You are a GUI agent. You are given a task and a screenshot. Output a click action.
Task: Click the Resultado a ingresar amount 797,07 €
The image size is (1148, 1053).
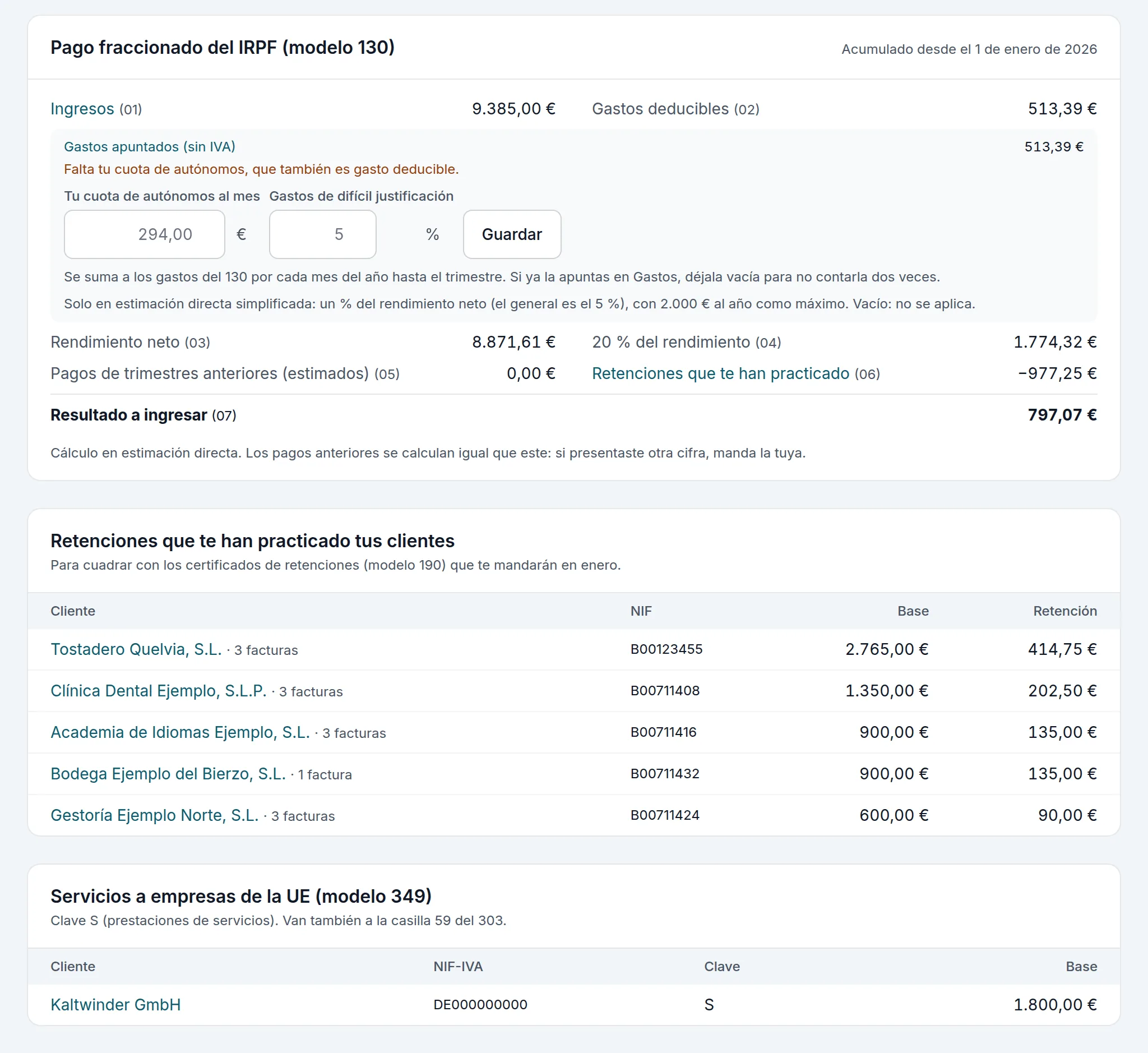point(1062,415)
